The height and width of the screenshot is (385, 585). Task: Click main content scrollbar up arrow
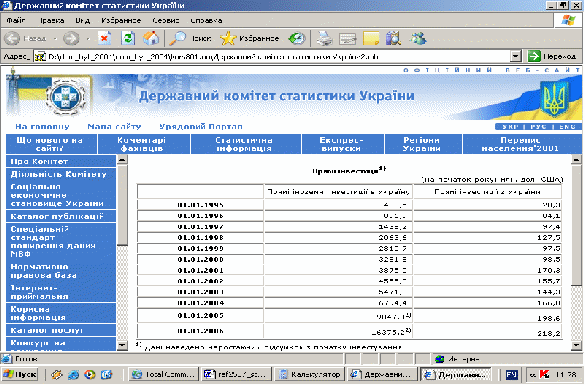576,160
